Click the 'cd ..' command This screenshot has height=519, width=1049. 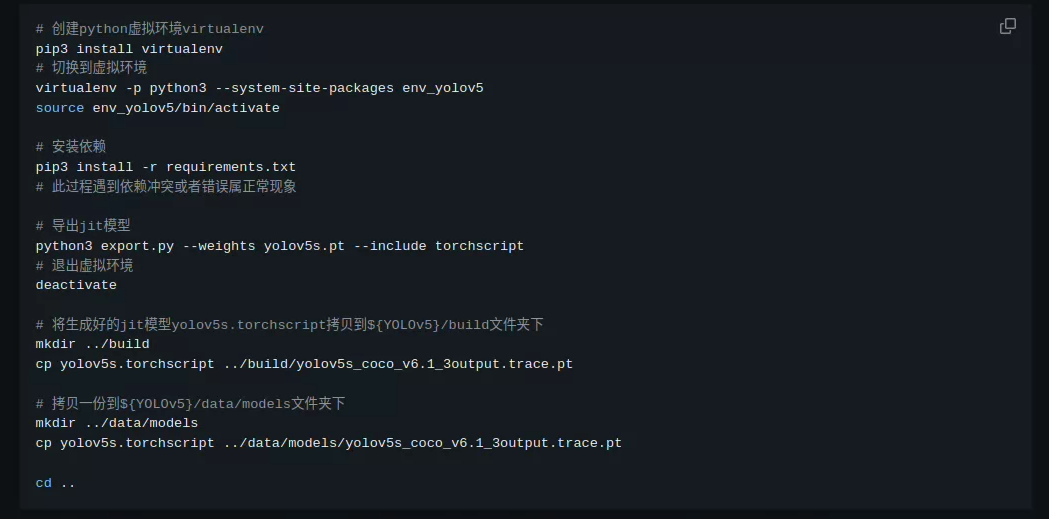pos(56,483)
